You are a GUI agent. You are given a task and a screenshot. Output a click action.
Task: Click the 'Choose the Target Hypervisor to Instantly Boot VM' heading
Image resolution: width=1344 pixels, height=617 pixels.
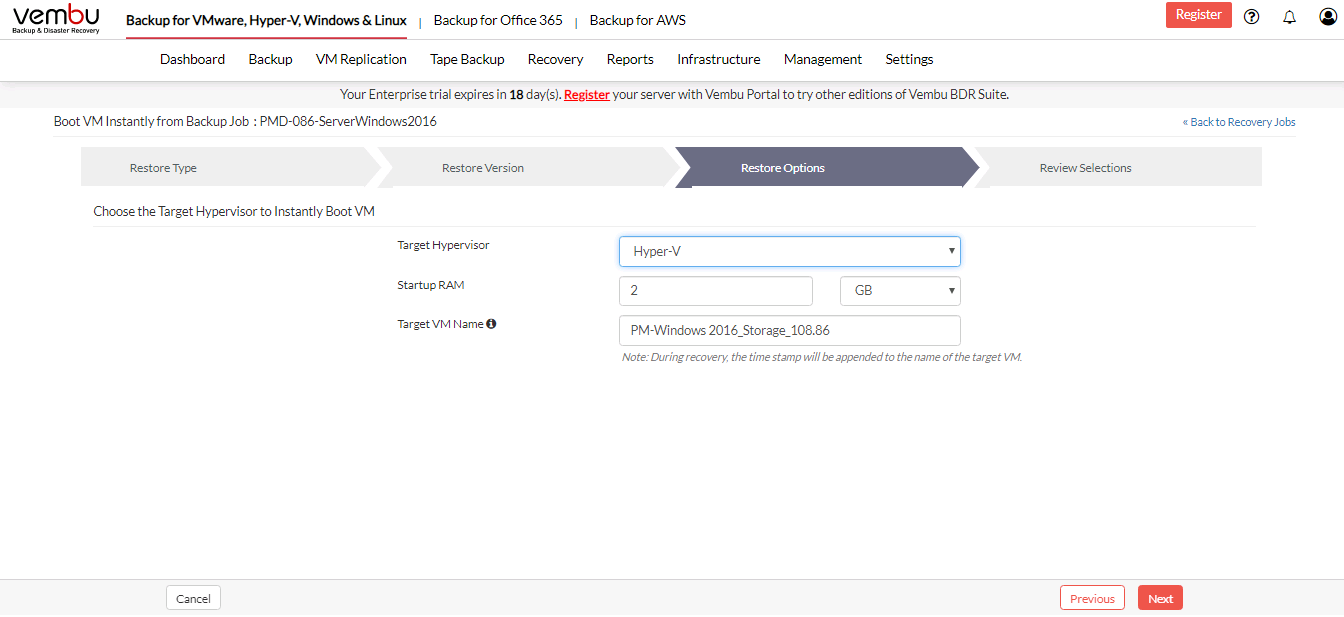click(x=234, y=212)
